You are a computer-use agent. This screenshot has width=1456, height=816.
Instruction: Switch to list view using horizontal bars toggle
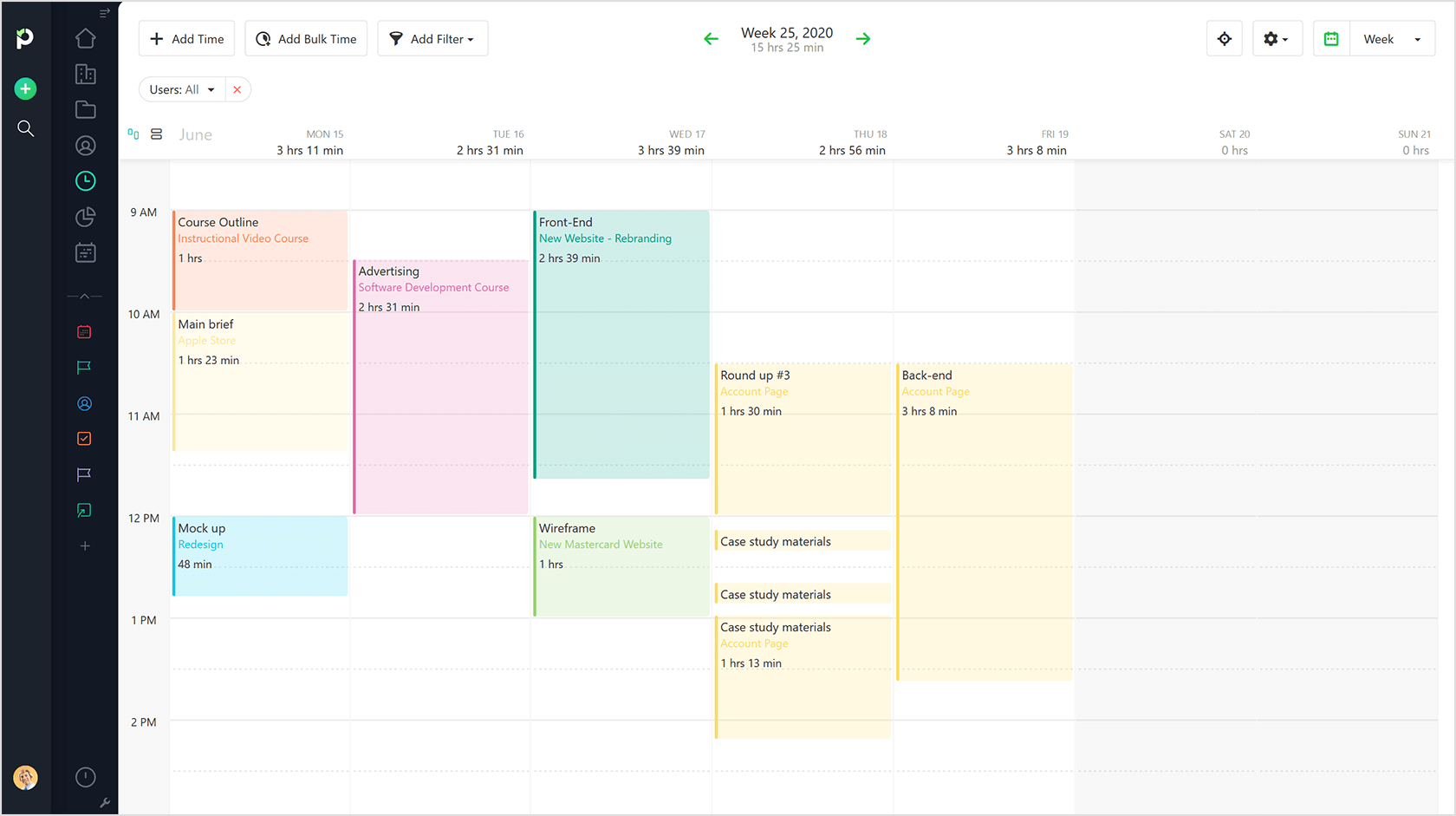pos(157,134)
